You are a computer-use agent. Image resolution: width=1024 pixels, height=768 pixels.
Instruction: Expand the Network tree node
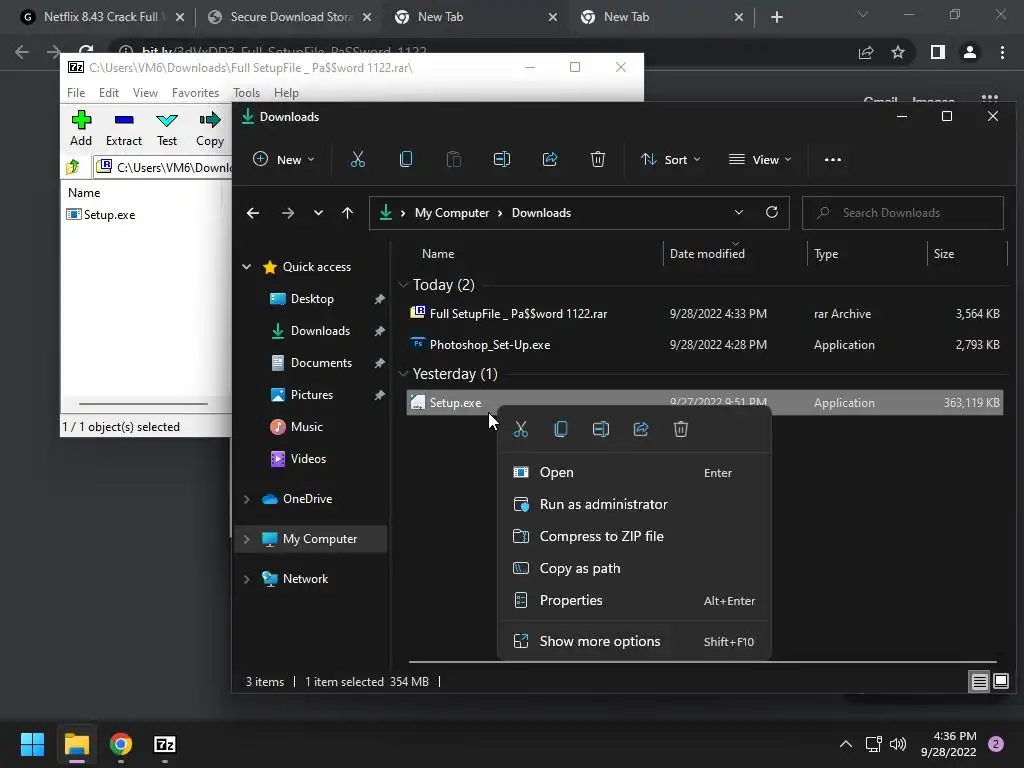pos(247,579)
